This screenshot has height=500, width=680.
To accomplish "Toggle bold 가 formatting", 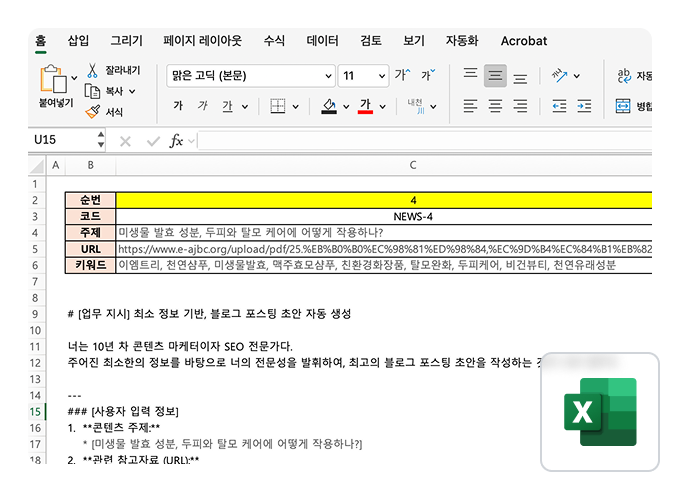I will pos(178,106).
